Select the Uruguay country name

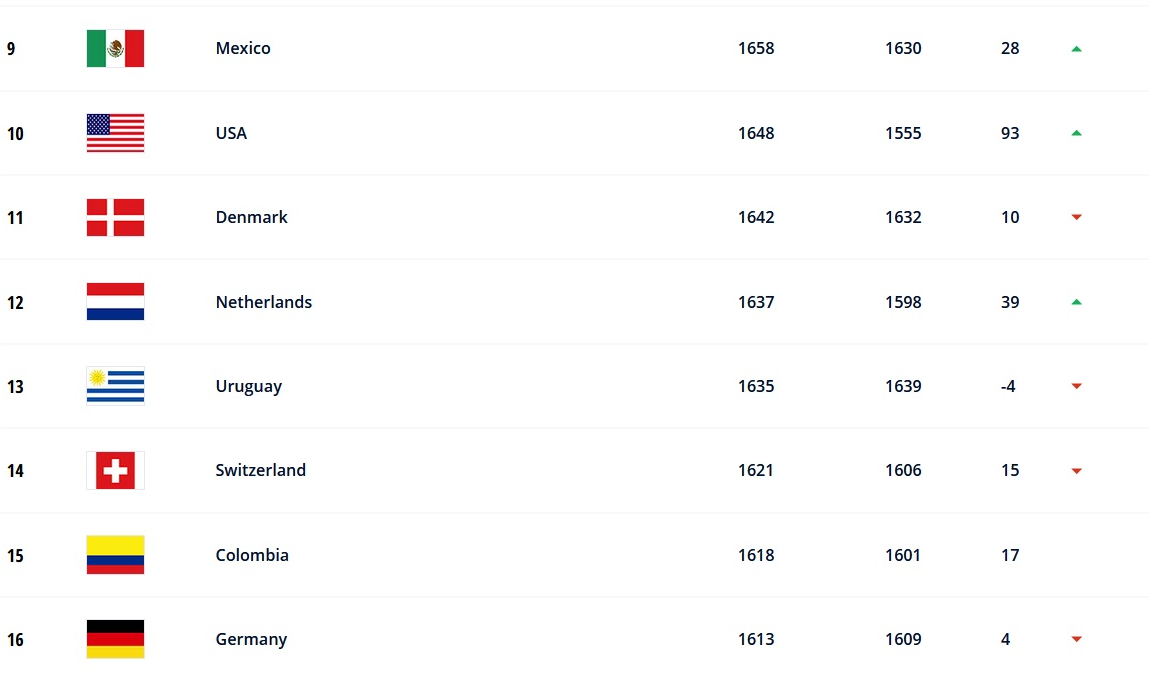248,386
